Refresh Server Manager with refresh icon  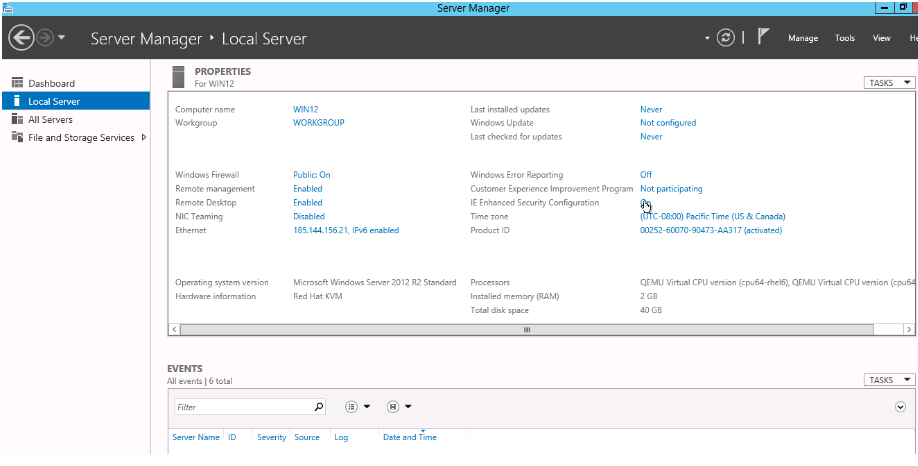coord(726,38)
